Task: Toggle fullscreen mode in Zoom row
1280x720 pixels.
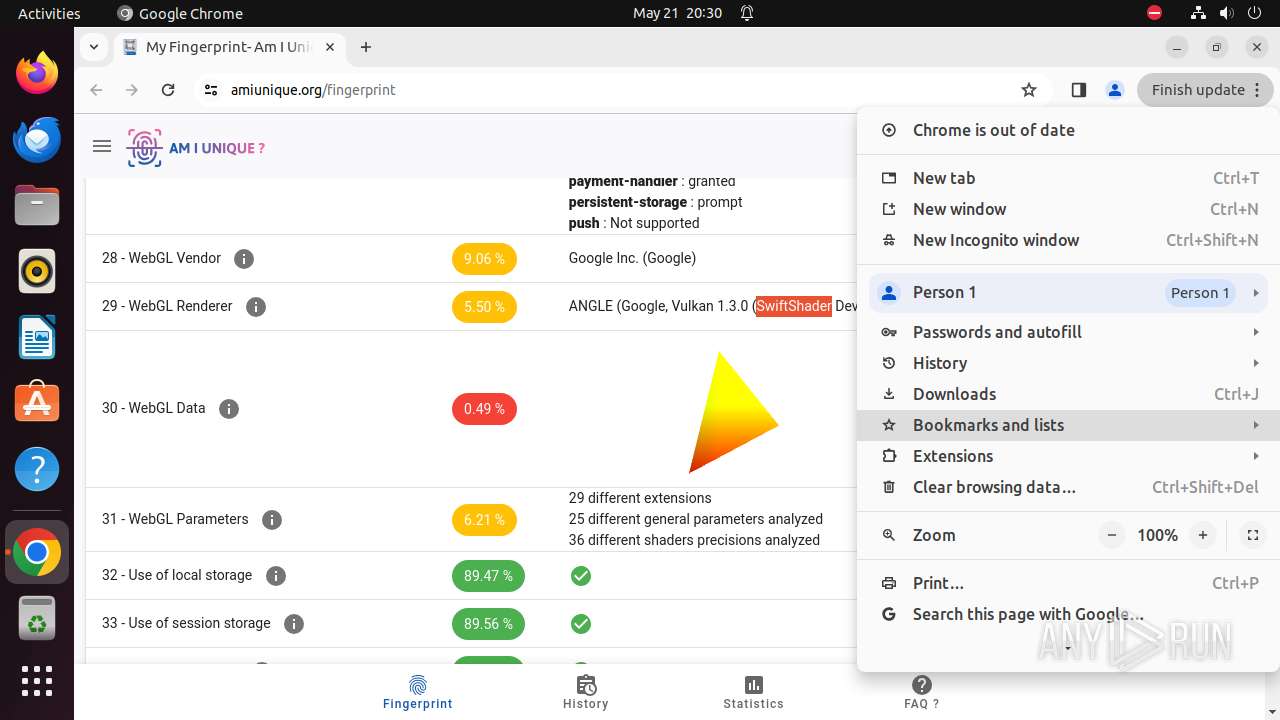Action: pyautogui.click(x=1252, y=535)
